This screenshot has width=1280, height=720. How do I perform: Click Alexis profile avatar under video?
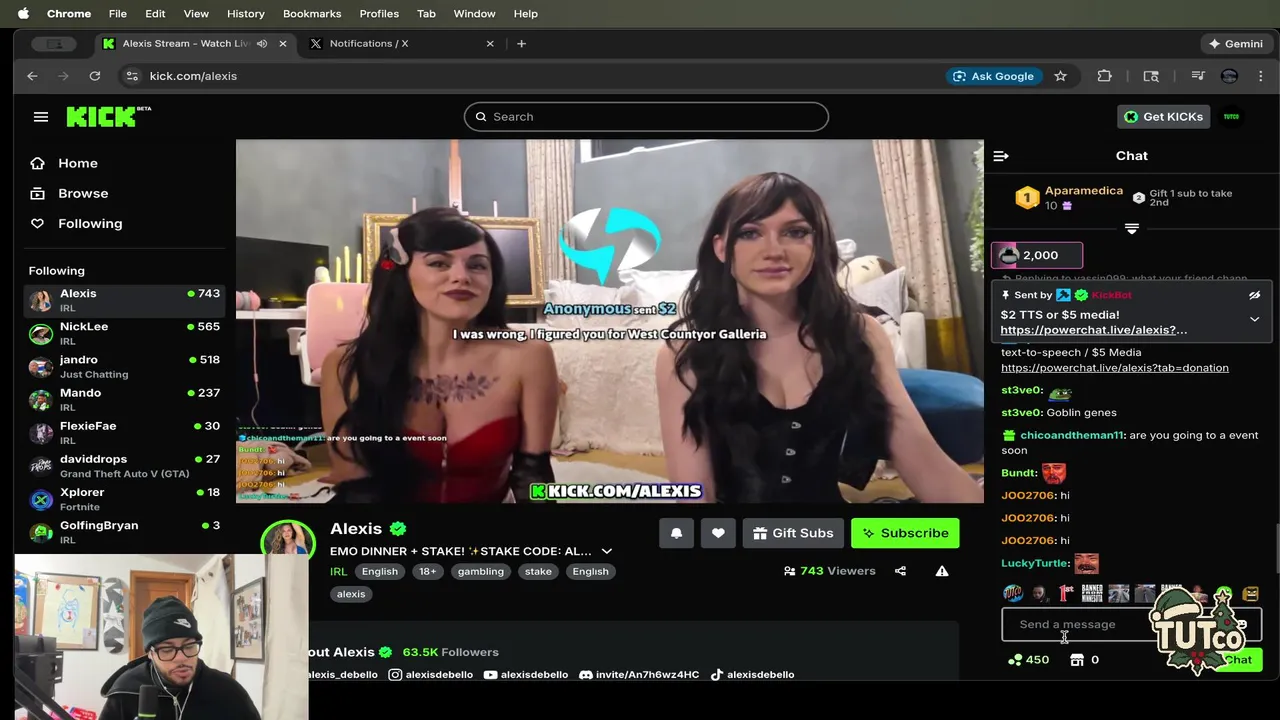287,540
